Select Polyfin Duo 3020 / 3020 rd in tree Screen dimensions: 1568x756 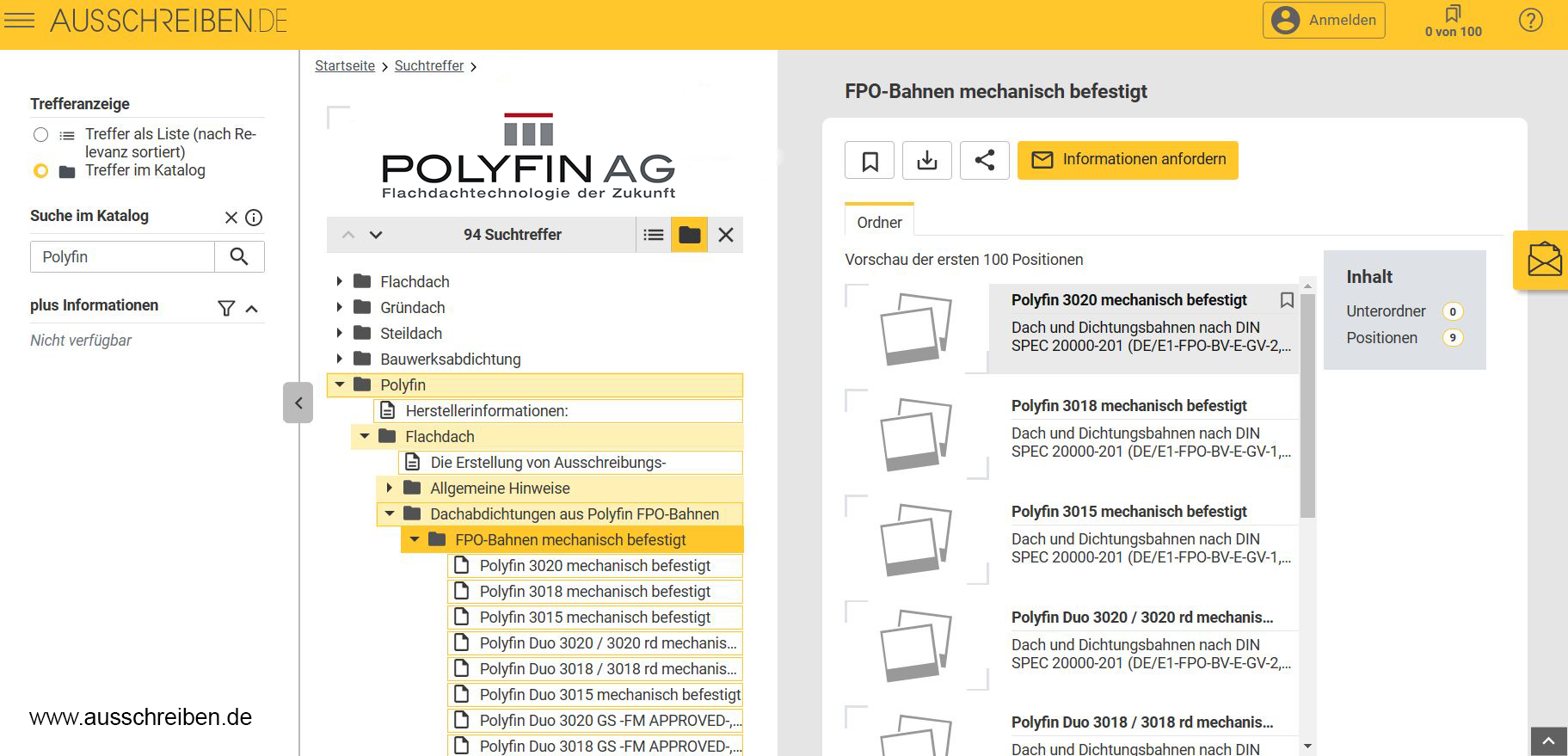click(x=595, y=643)
